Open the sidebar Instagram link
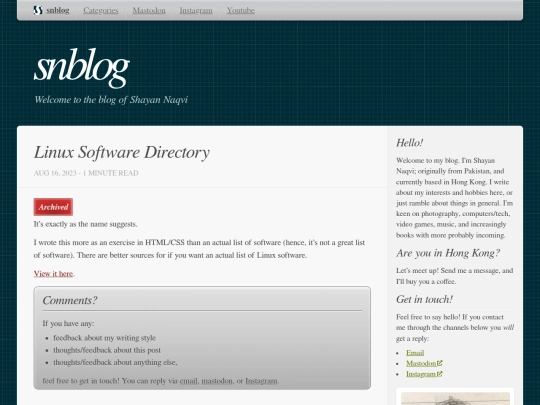The image size is (540, 405). [421, 374]
